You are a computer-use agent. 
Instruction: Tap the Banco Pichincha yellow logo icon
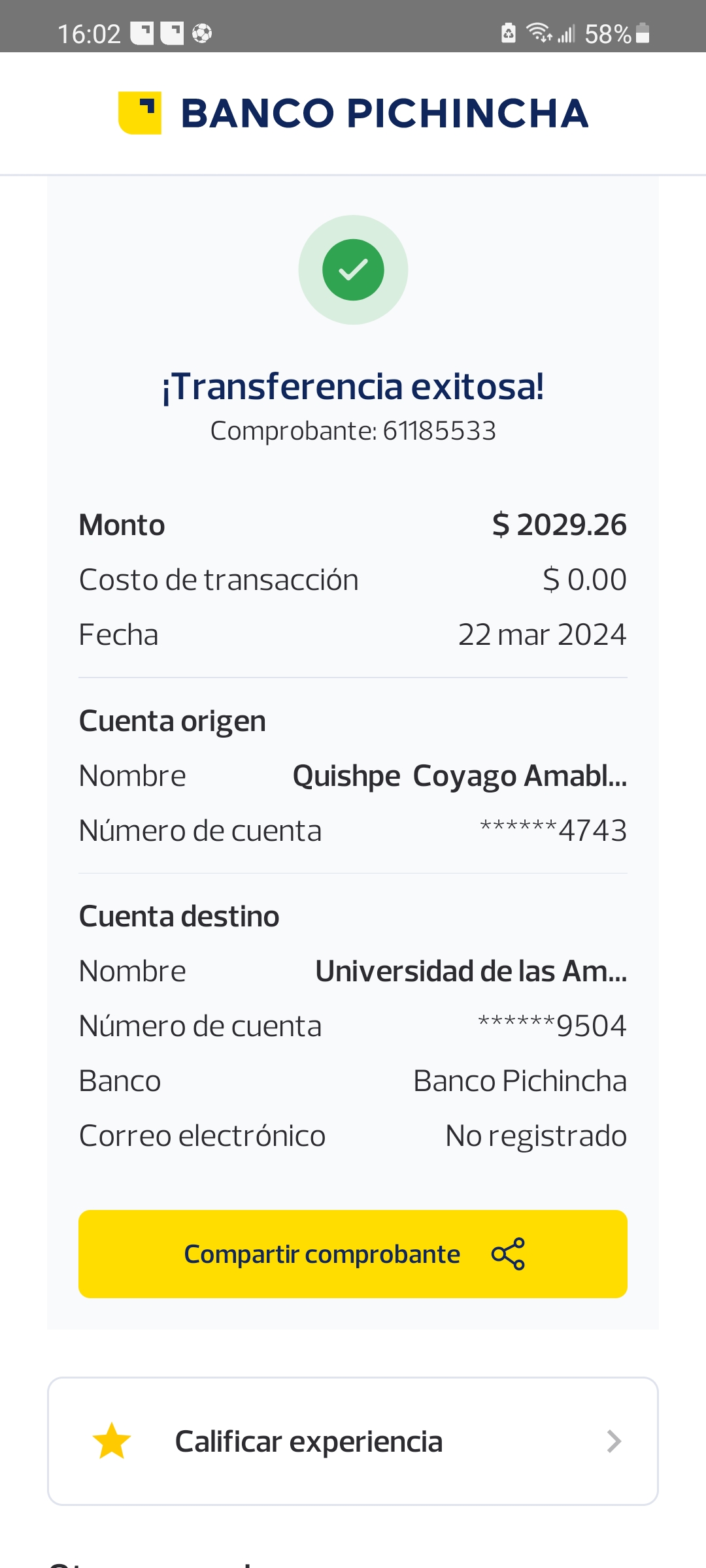point(140,113)
